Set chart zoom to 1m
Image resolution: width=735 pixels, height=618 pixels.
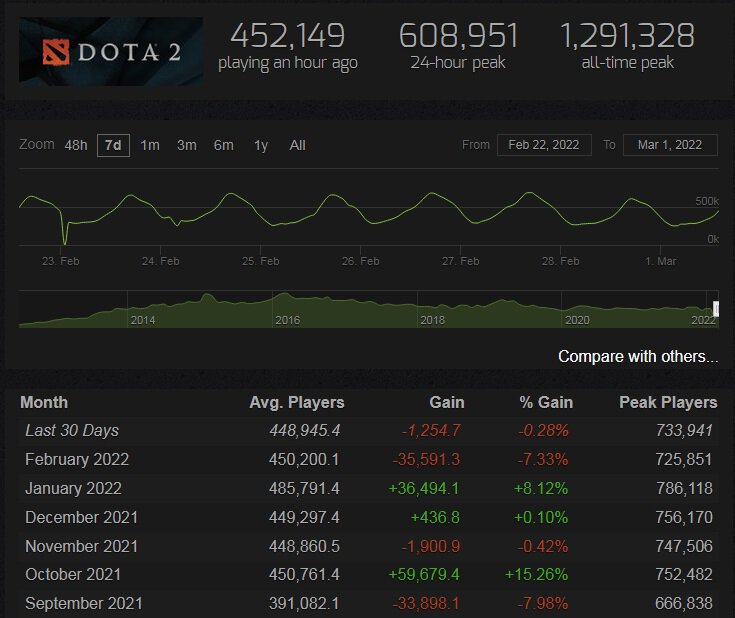(x=150, y=145)
